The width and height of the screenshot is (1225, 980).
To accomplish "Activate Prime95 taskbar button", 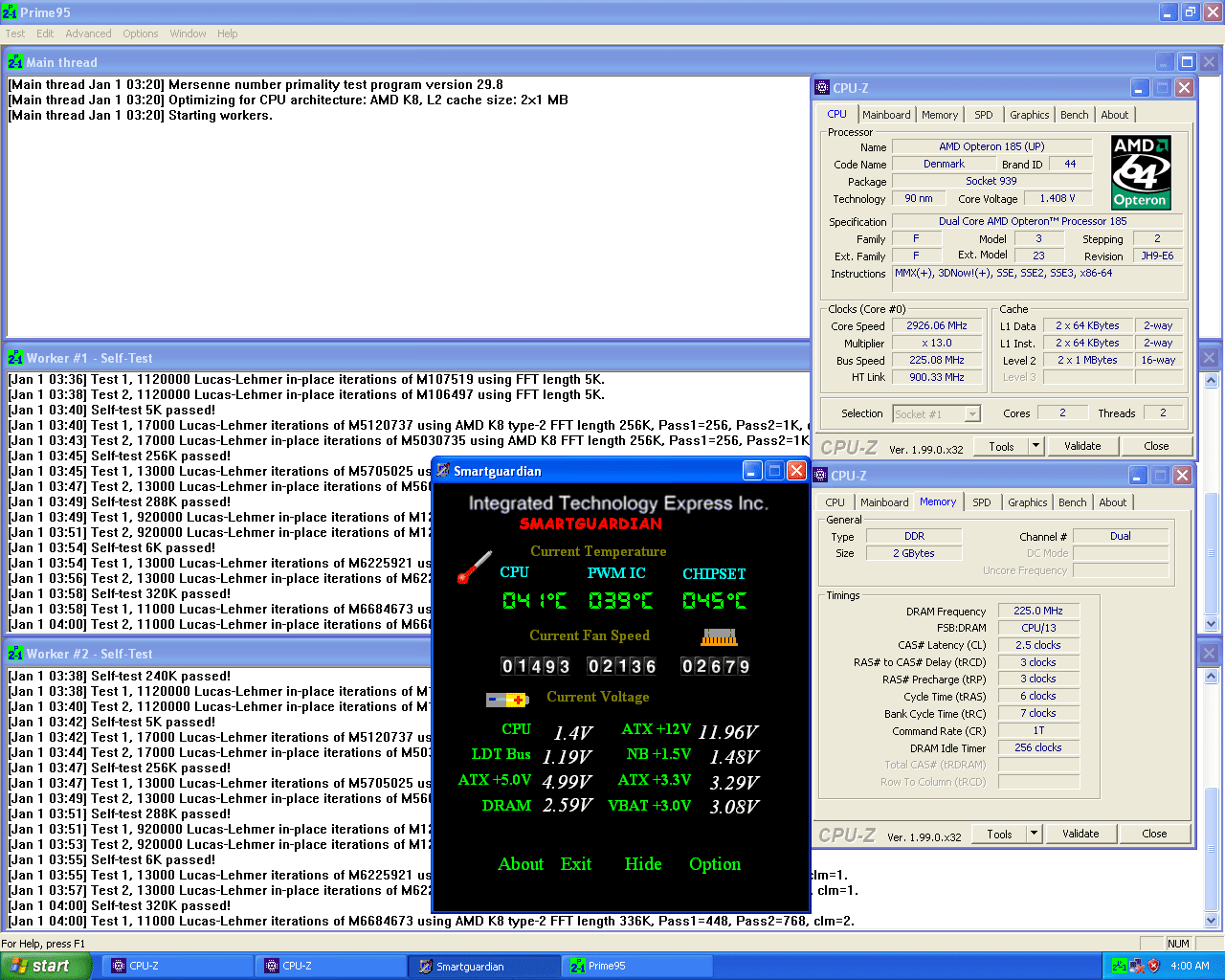I will (636, 966).
